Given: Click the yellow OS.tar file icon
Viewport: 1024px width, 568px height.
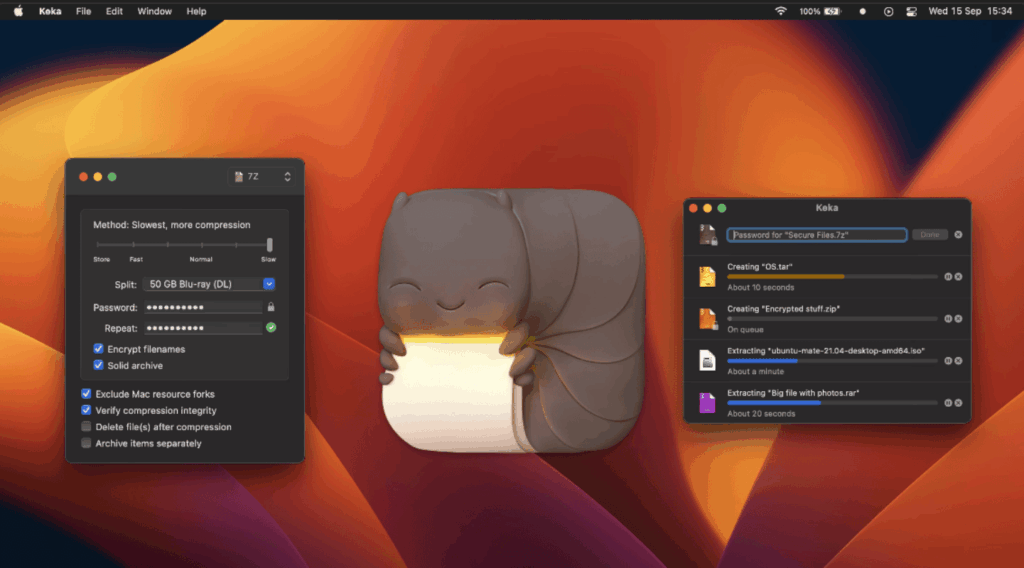Looking at the screenshot, I should tap(707, 277).
